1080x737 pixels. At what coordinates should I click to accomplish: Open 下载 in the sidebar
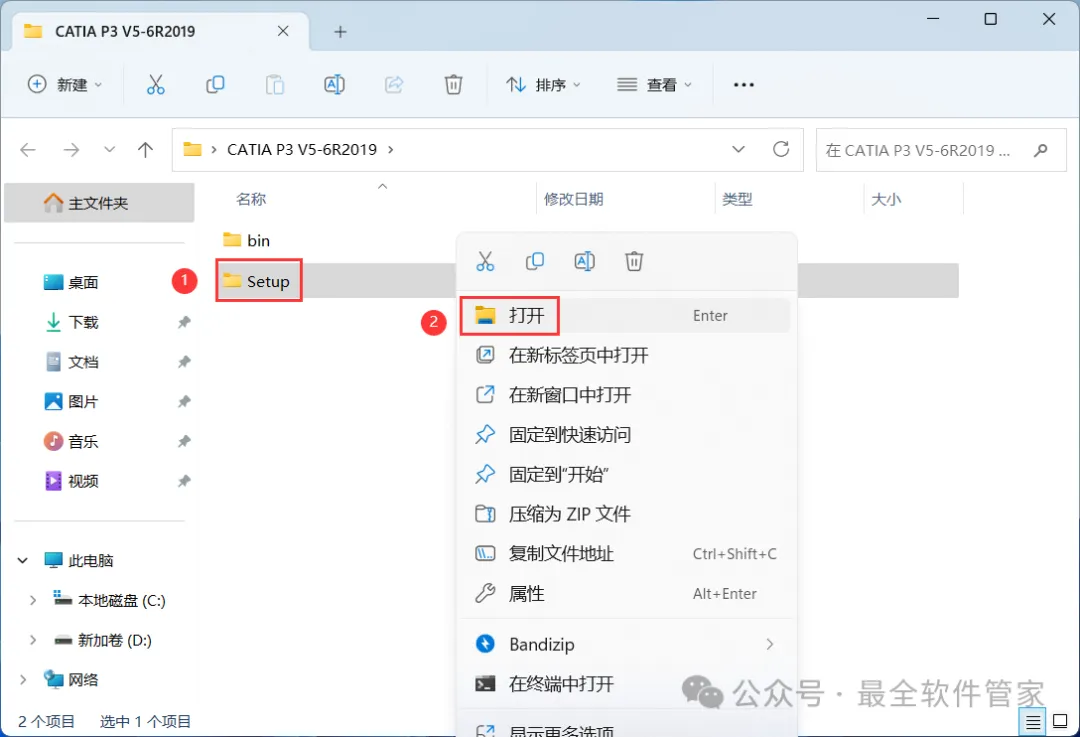pyautogui.click(x=83, y=322)
